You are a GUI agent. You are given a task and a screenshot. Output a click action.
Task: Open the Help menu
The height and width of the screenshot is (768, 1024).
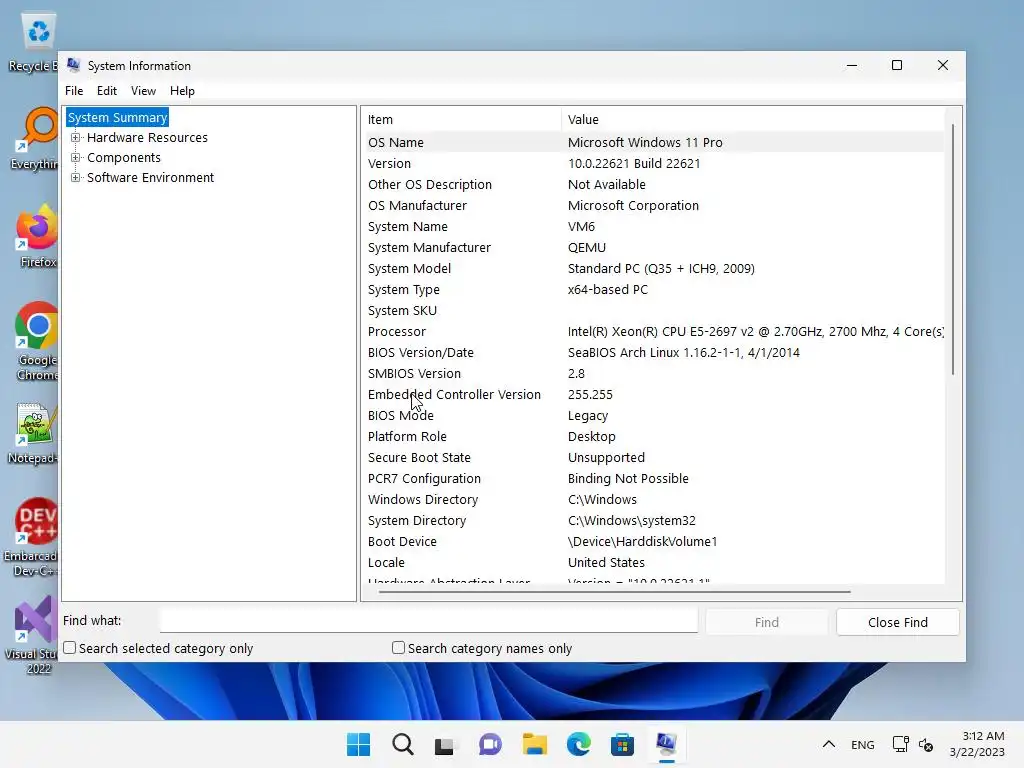click(x=182, y=91)
